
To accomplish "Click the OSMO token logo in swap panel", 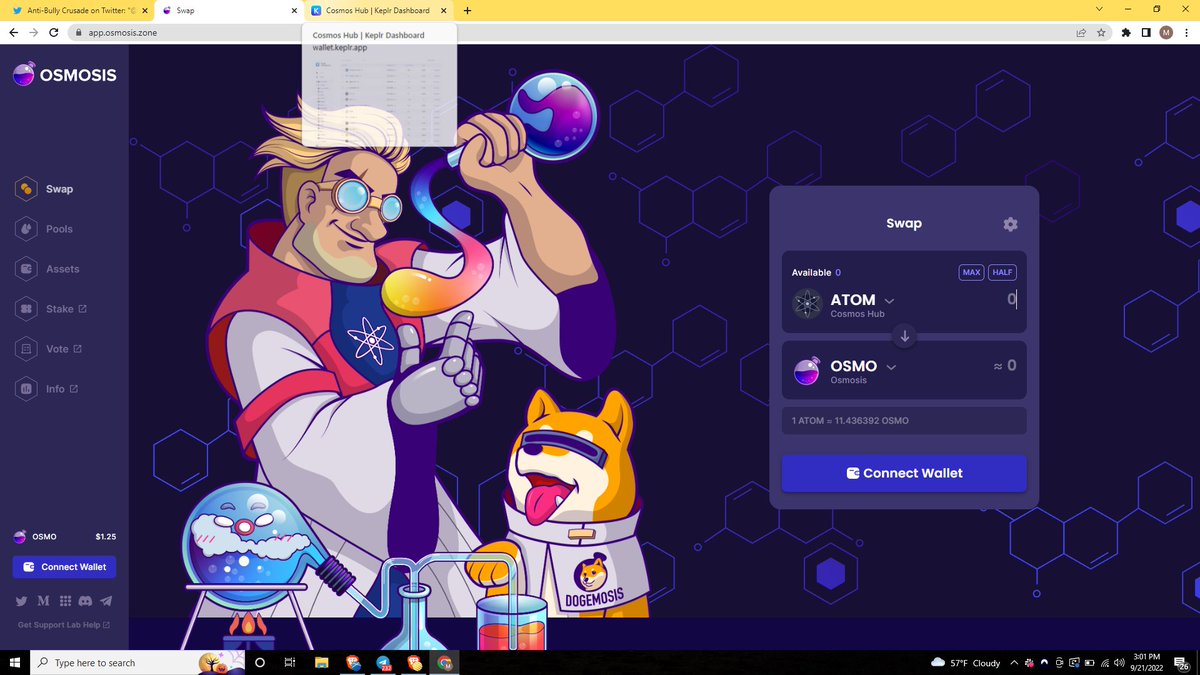I will (807, 371).
